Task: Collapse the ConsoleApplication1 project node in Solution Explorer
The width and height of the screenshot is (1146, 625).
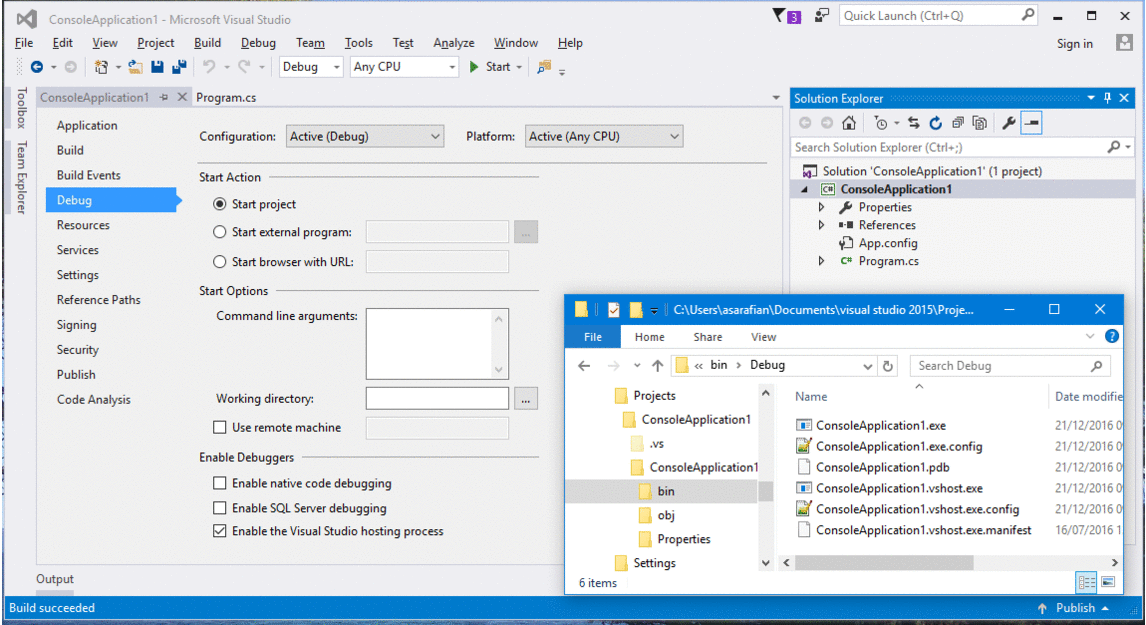Action: (805, 189)
